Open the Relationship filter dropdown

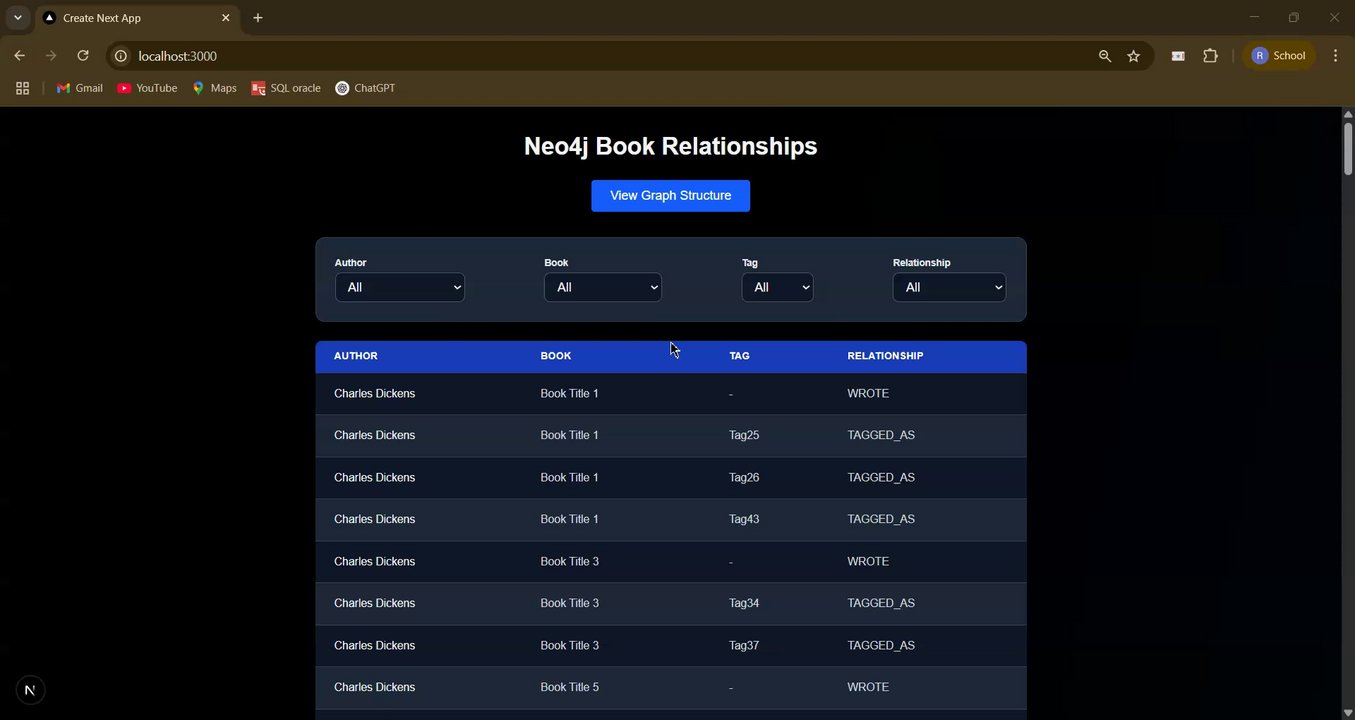pyautogui.click(x=949, y=287)
